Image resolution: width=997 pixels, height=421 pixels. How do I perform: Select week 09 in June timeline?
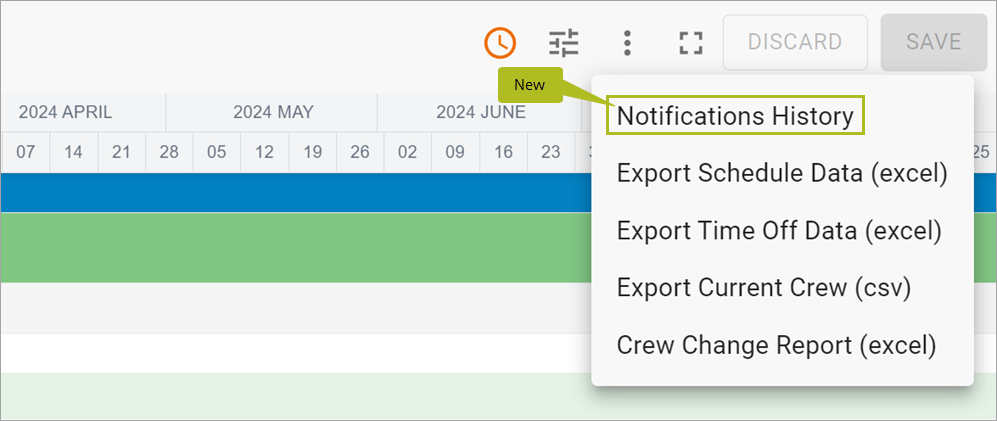coord(455,153)
